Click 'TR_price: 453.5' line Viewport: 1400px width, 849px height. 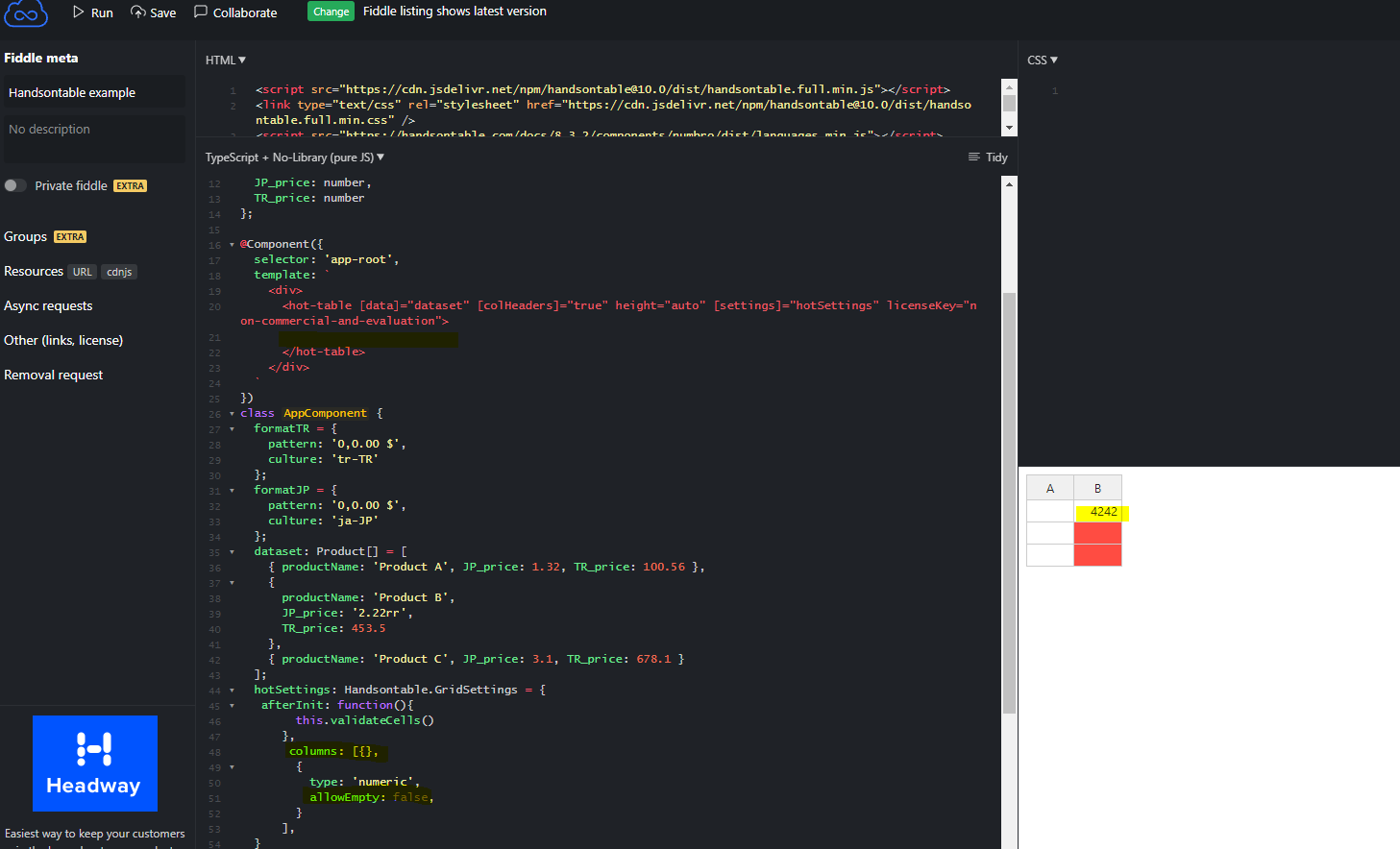(x=333, y=628)
